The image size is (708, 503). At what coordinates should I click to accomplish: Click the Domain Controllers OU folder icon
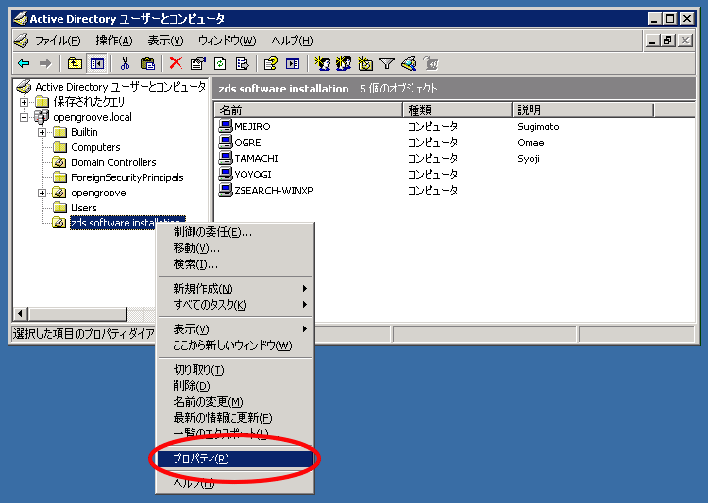pyautogui.click(x=59, y=162)
